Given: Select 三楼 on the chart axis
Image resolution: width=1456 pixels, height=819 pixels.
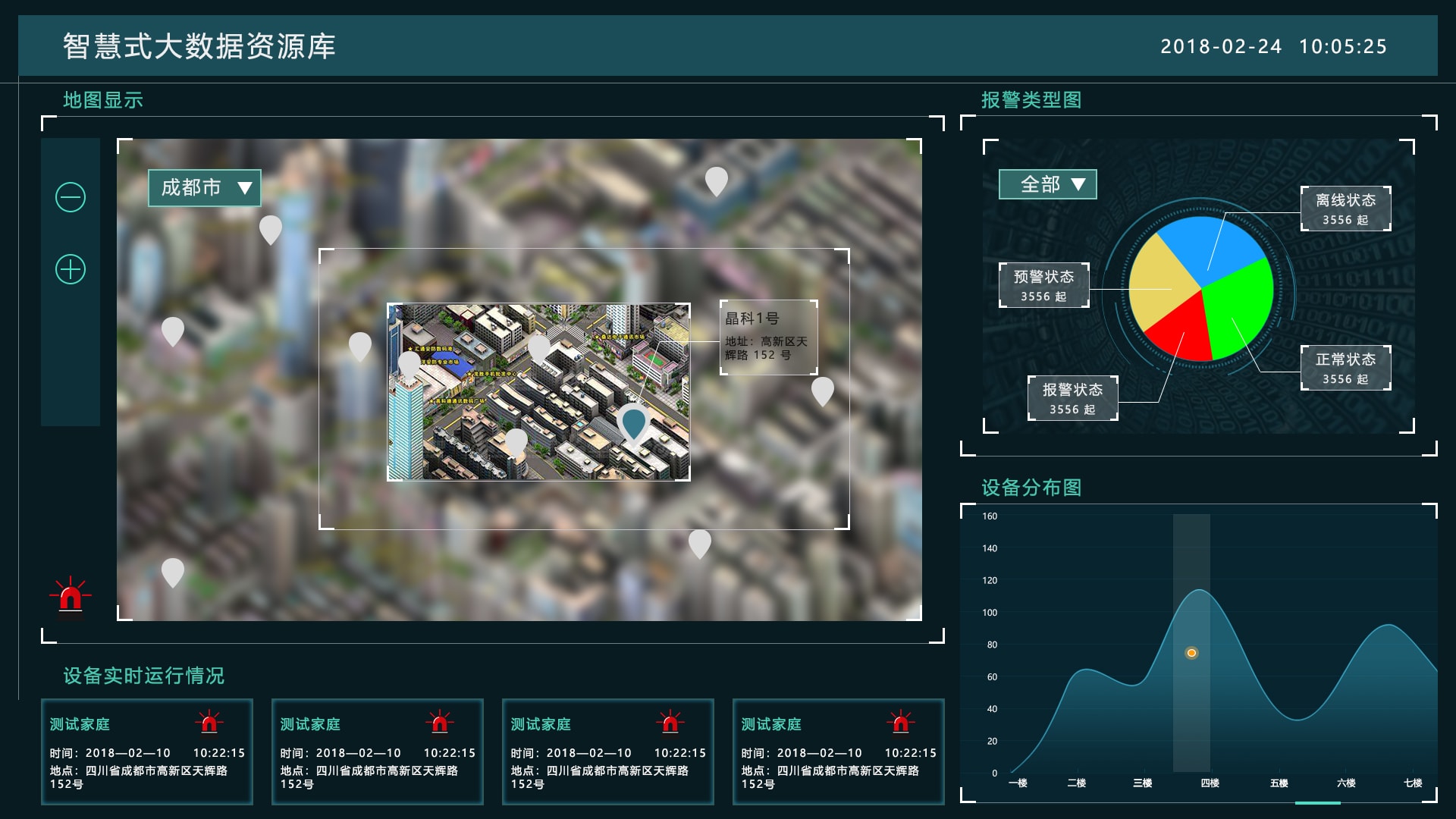Looking at the screenshot, I should pyautogui.click(x=1143, y=783).
